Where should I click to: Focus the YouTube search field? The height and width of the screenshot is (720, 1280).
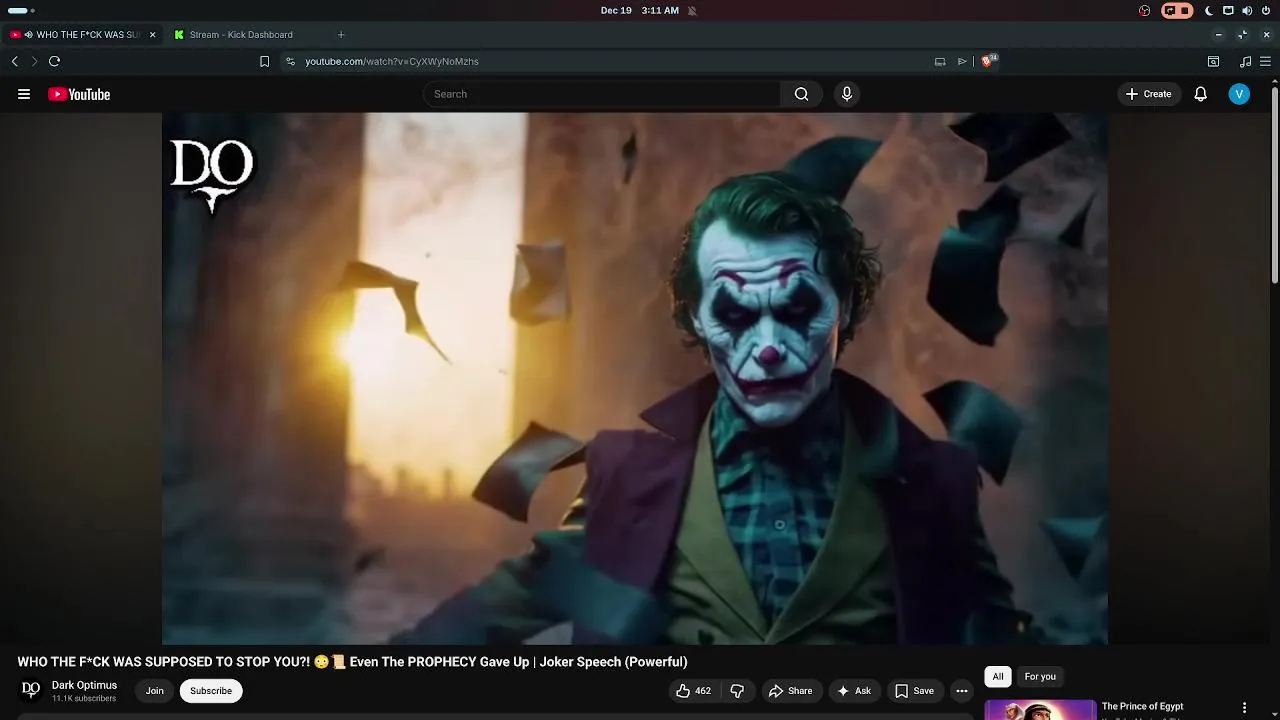tap(602, 94)
